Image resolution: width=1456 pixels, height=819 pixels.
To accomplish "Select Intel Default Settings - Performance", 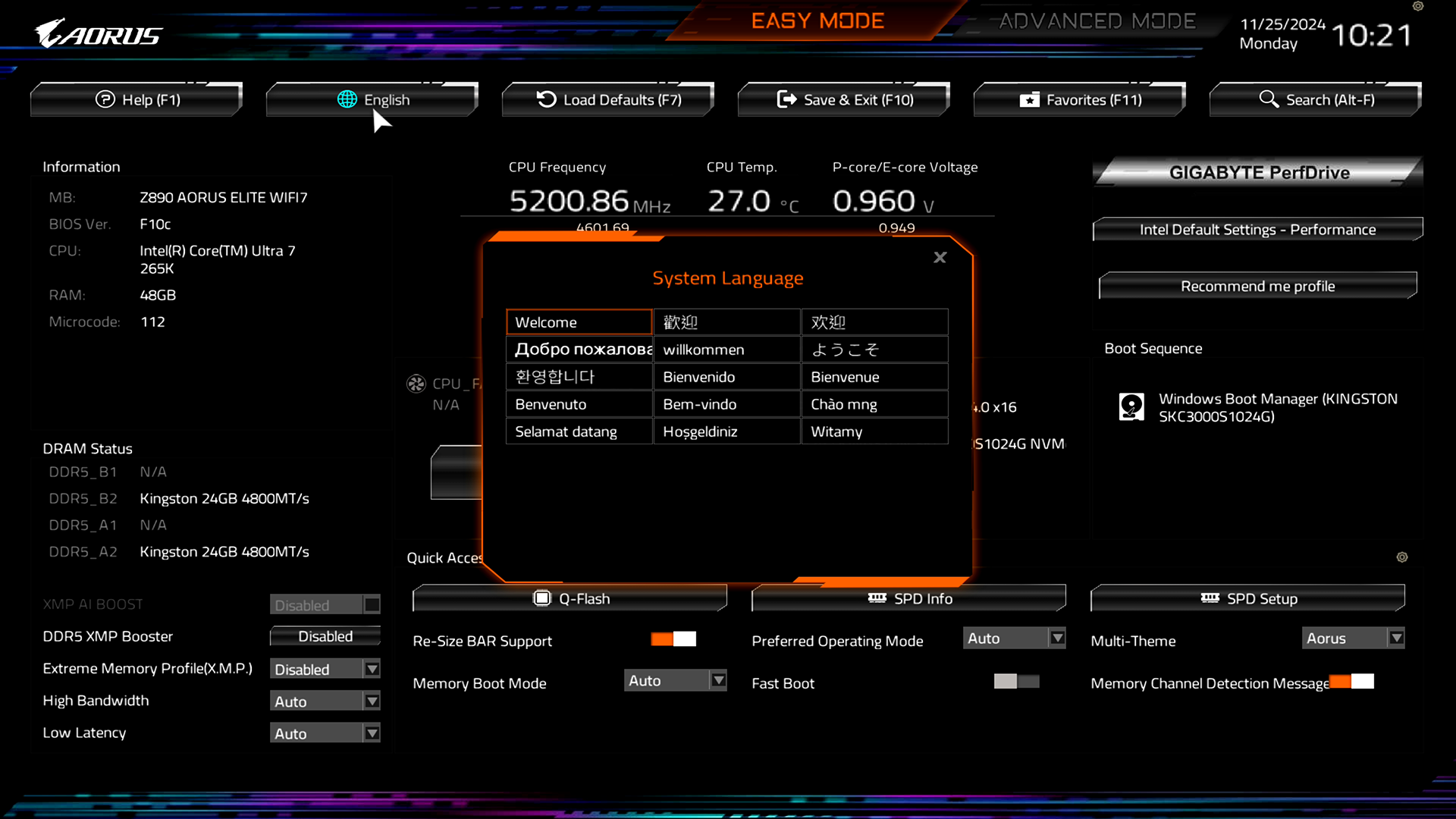I will point(1257,230).
